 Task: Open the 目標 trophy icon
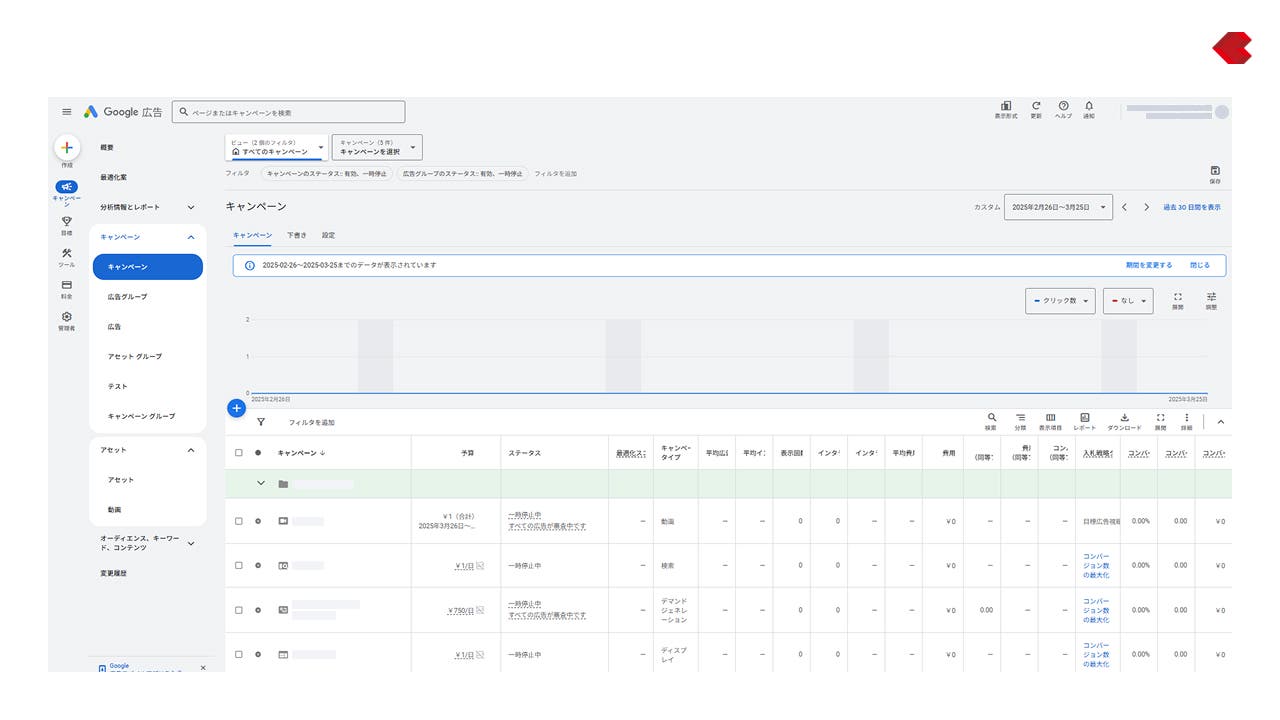(67, 221)
